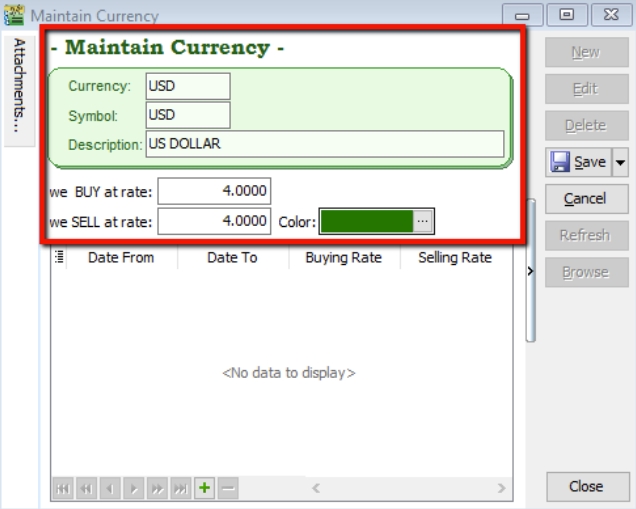
Task: Click the Maintain Currency window title icon
Action: tap(14, 15)
